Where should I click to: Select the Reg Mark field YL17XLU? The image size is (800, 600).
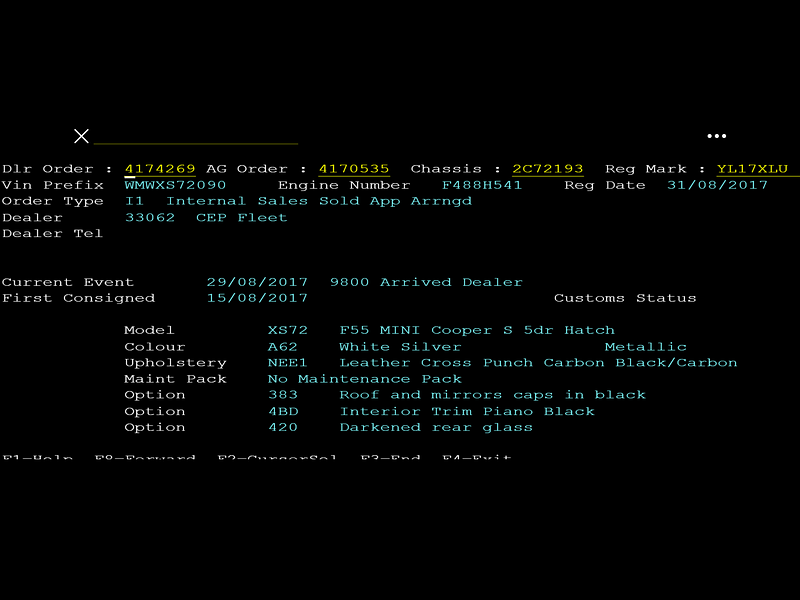pyautogui.click(x=753, y=169)
